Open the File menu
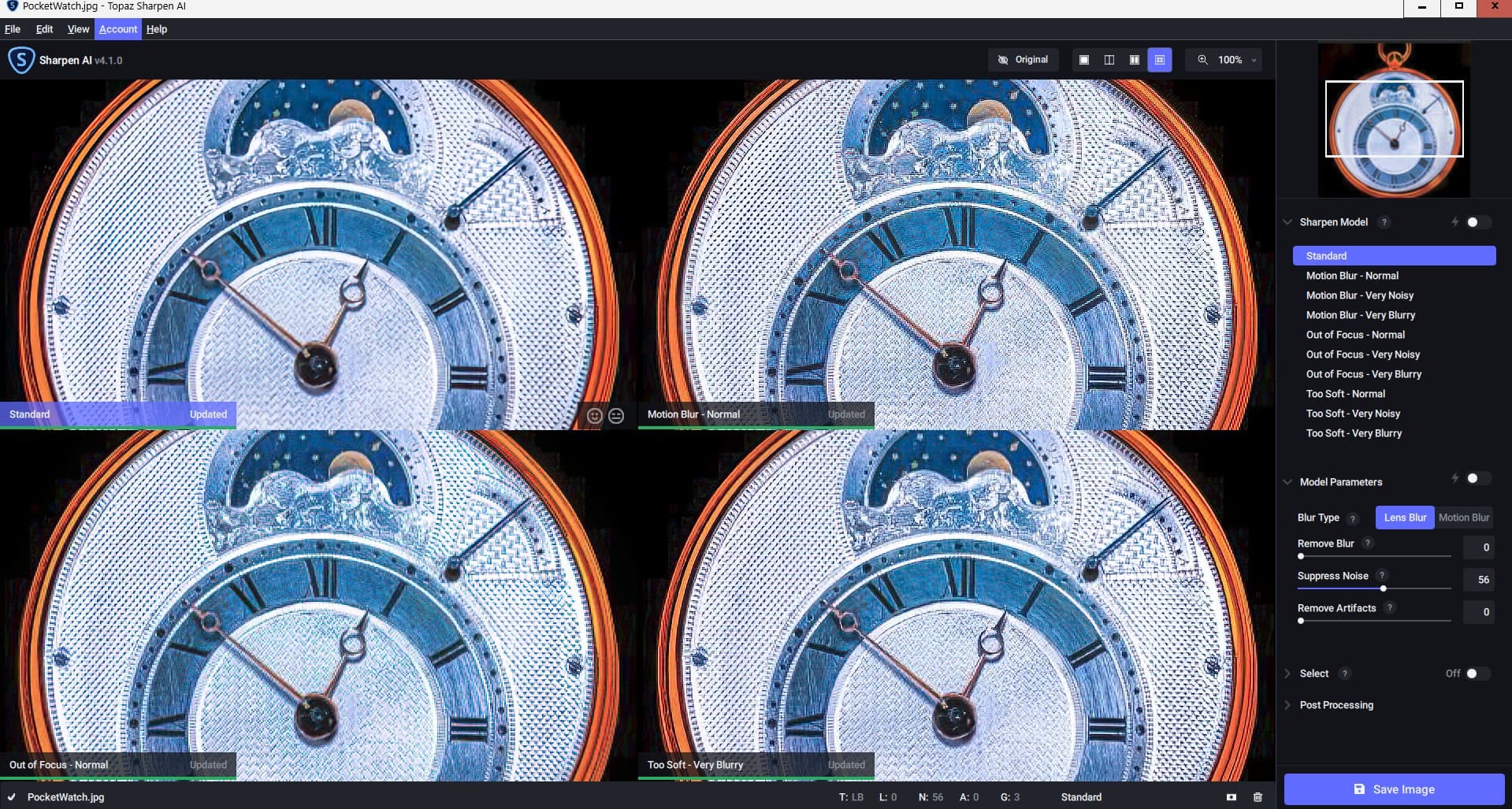1512x809 pixels. pos(13,29)
